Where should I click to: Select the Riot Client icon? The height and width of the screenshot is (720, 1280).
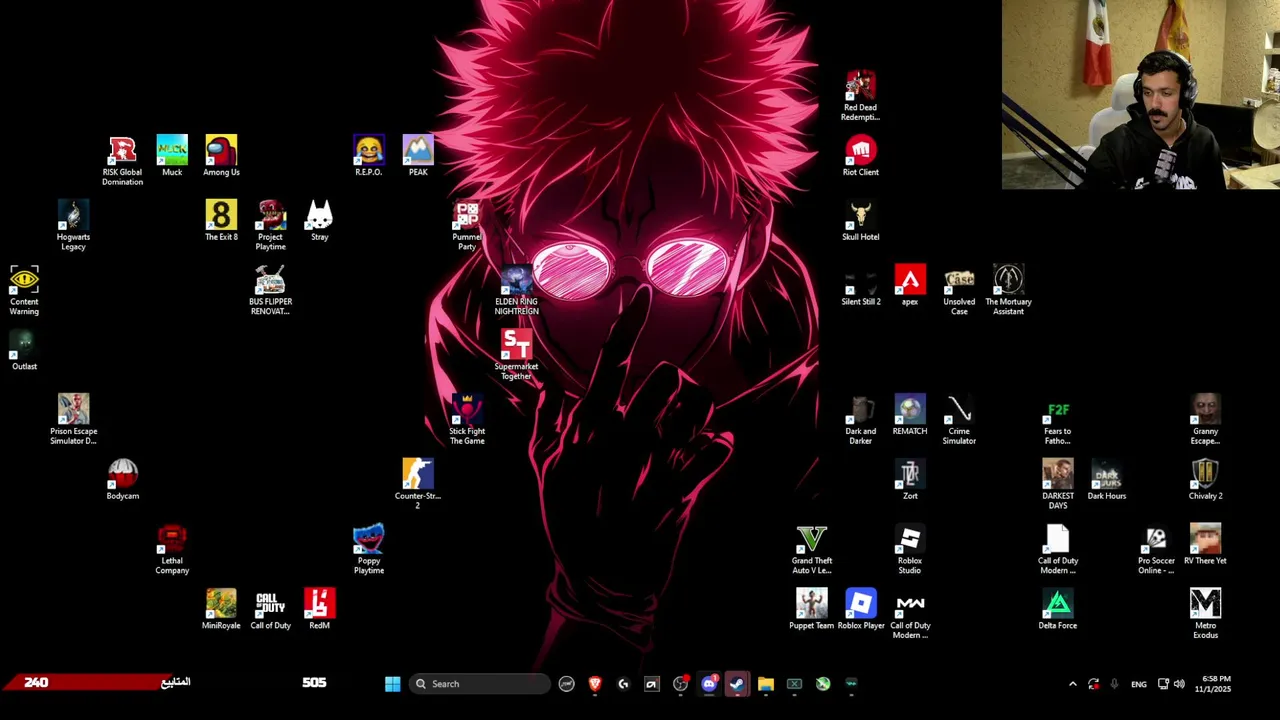coord(860,156)
